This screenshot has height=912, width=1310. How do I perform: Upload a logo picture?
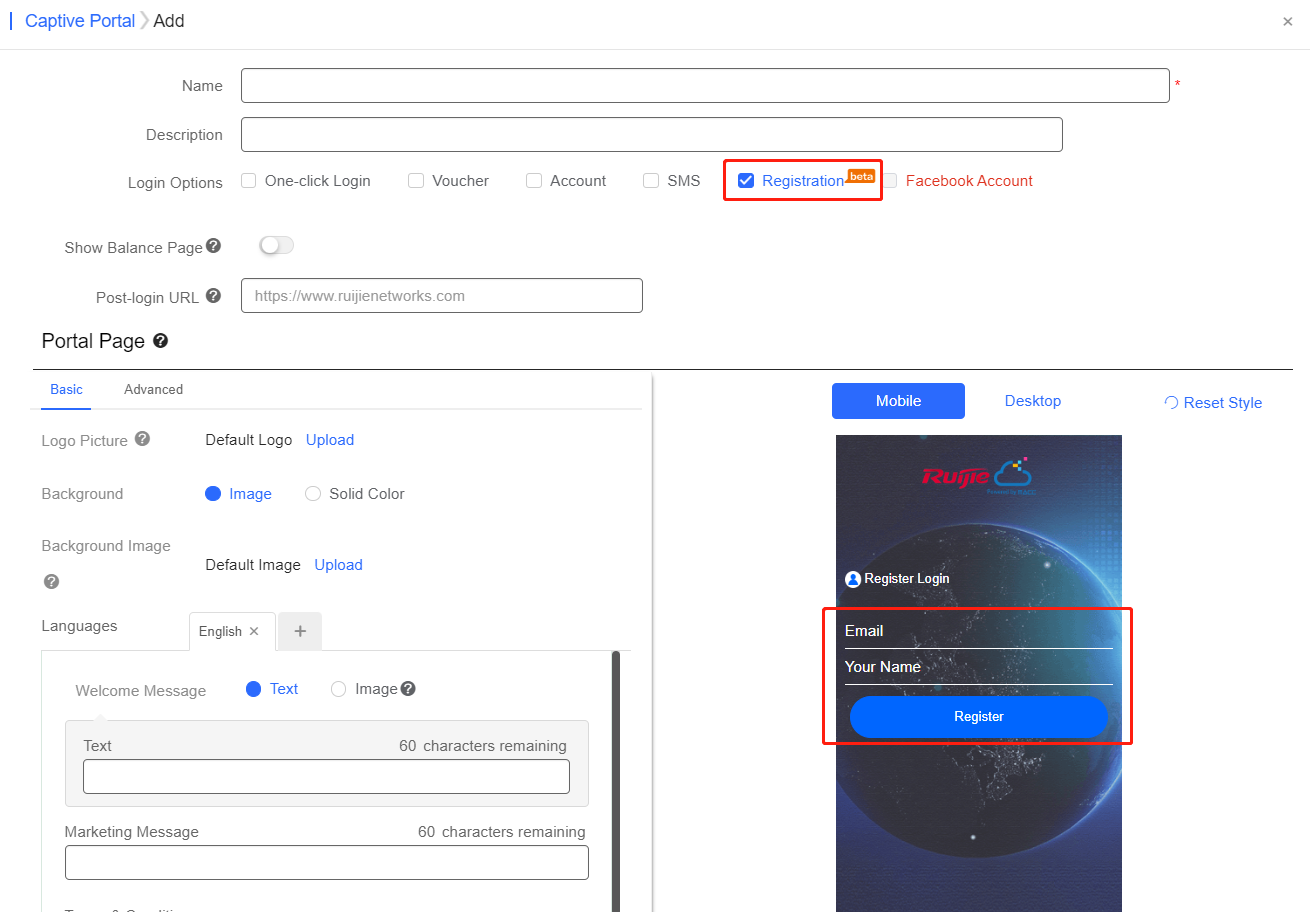click(330, 440)
